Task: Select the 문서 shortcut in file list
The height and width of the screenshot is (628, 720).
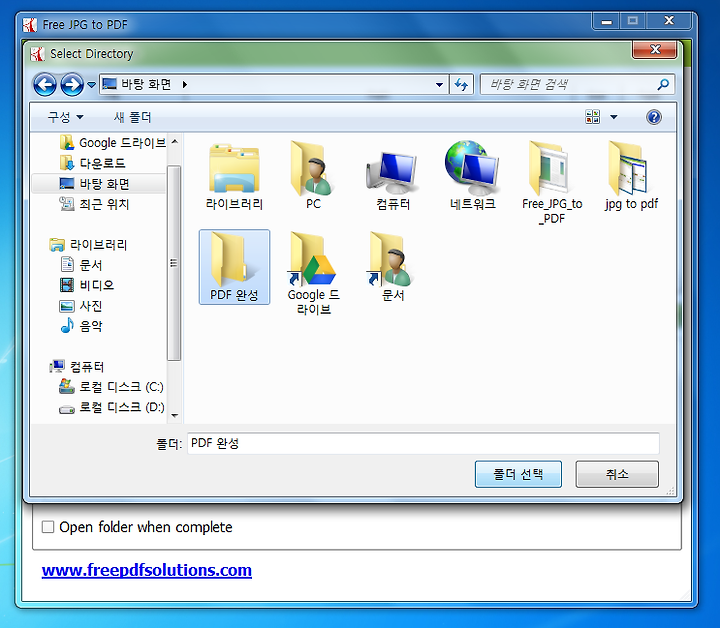Action: pyautogui.click(x=393, y=267)
